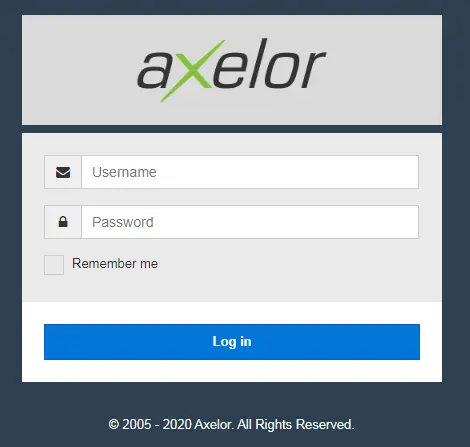Tick the Remember me checkbox

(54, 265)
